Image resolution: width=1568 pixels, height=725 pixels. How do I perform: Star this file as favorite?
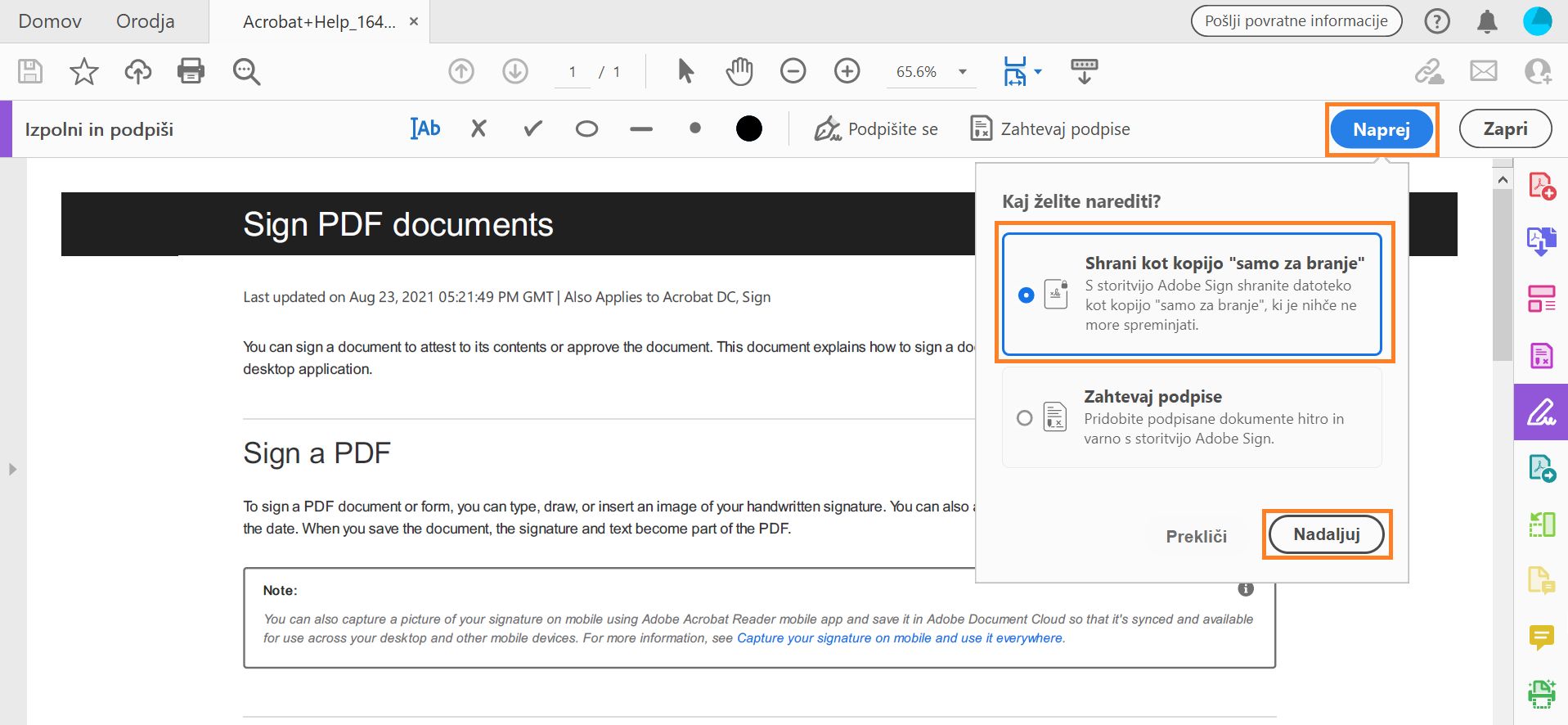point(83,72)
